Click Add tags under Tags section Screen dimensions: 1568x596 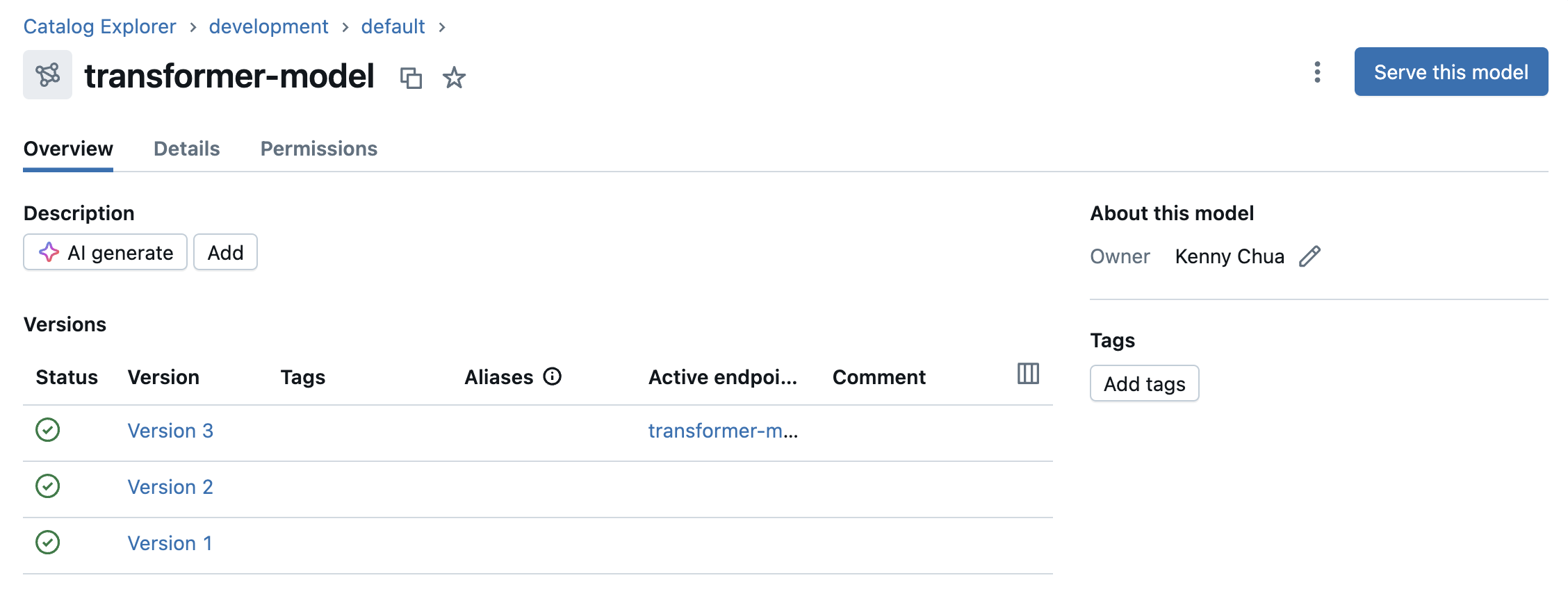pyautogui.click(x=1144, y=383)
